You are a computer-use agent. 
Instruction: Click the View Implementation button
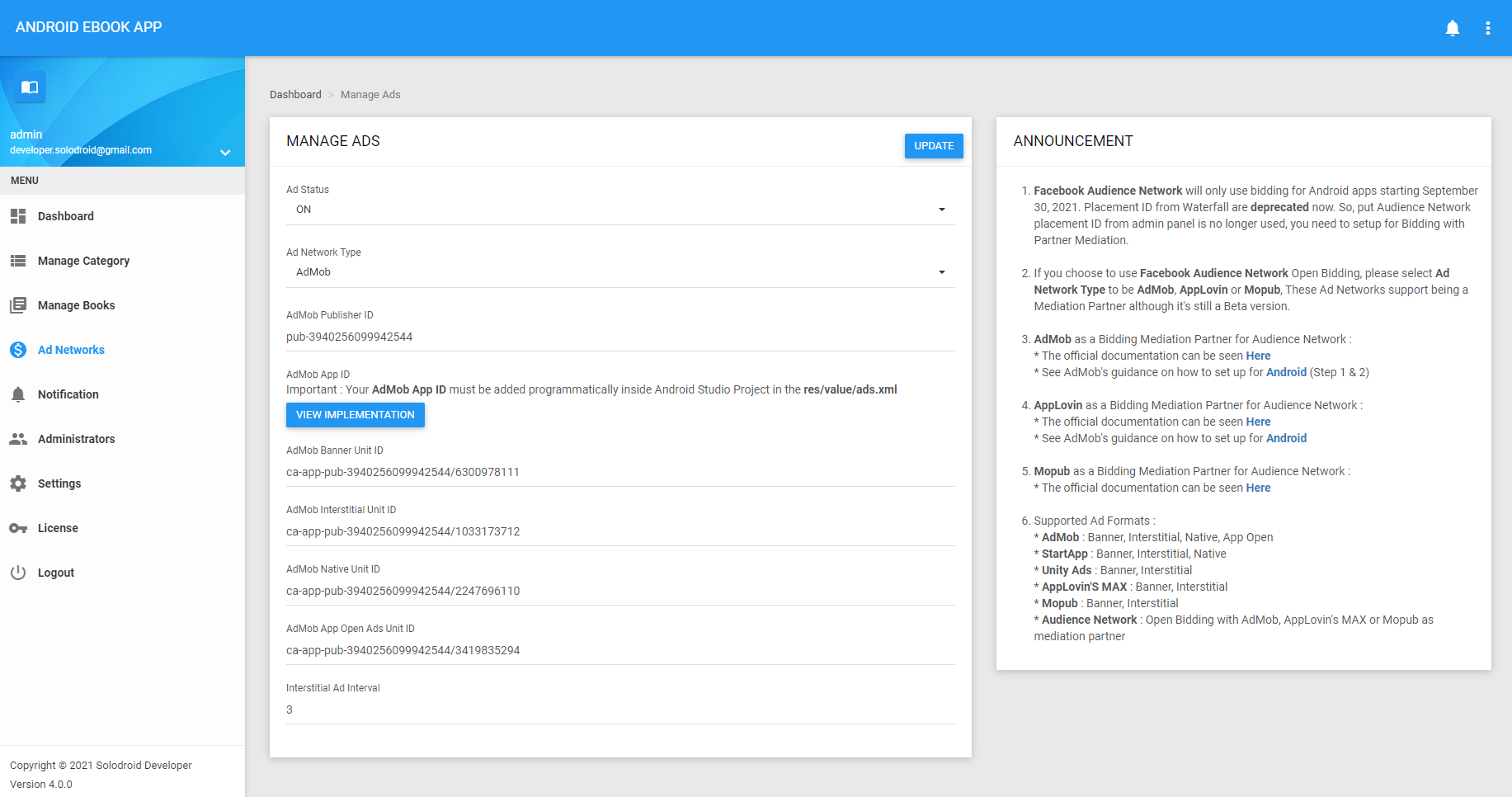(x=356, y=415)
